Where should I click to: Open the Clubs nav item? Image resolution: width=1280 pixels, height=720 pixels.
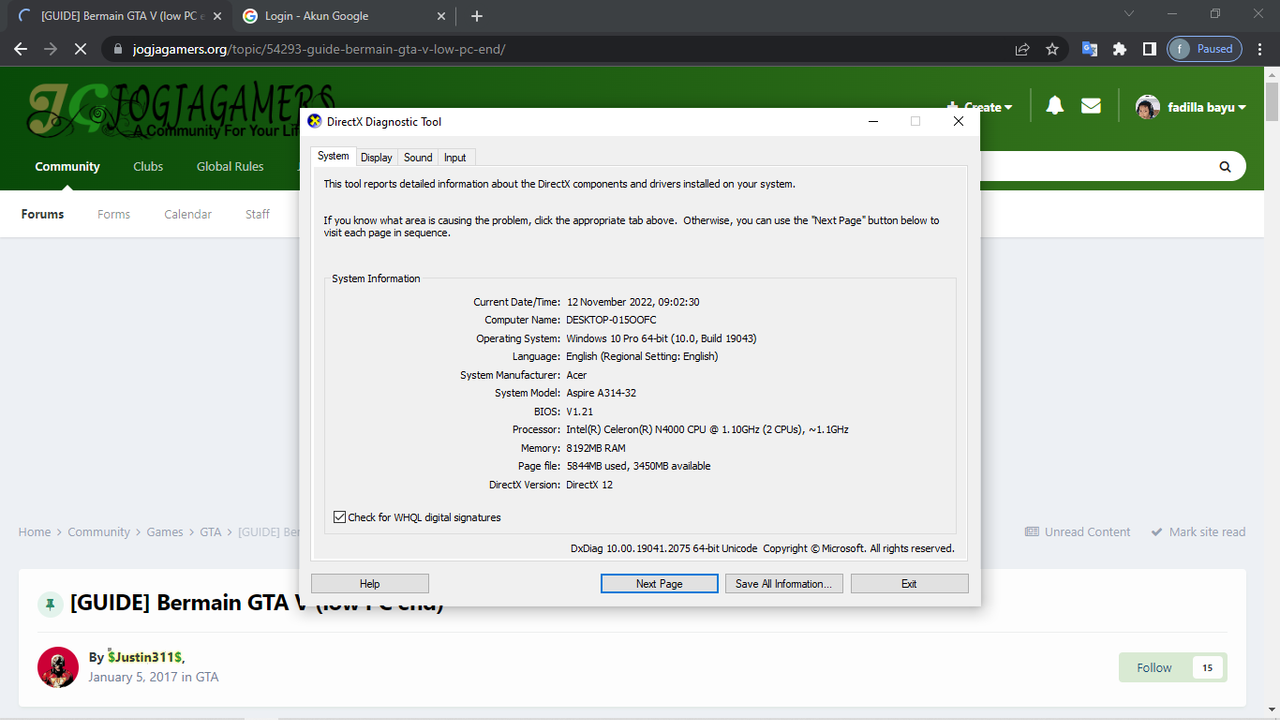click(x=148, y=167)
